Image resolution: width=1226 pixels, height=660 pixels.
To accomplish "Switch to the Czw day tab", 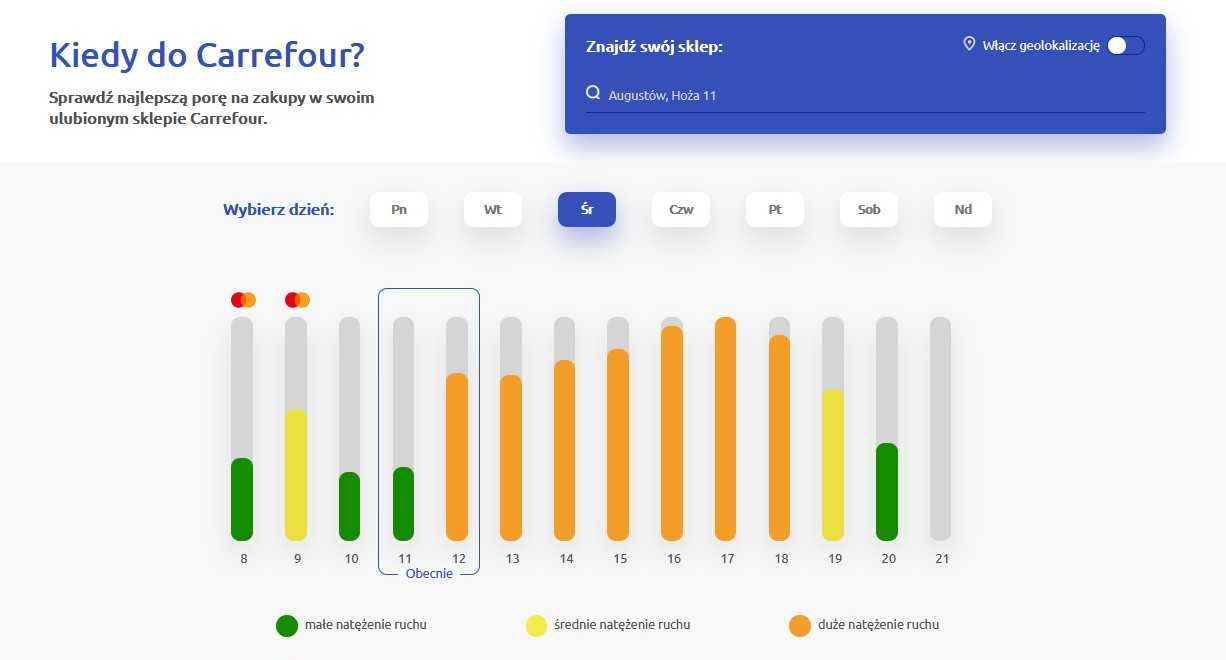I will coord(681,210).
